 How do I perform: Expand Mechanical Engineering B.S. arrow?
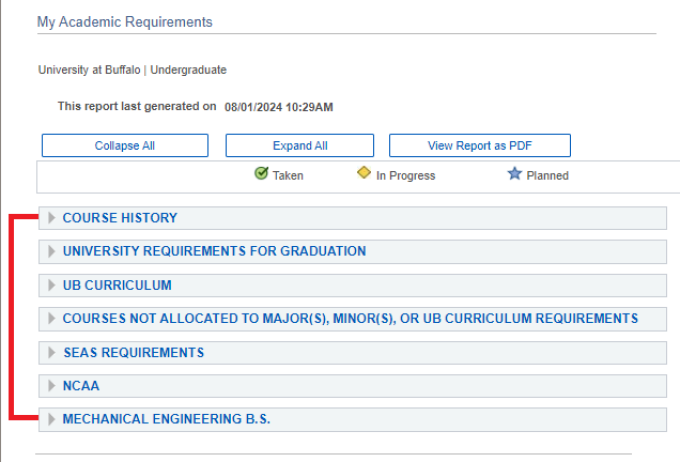[52, 419]
